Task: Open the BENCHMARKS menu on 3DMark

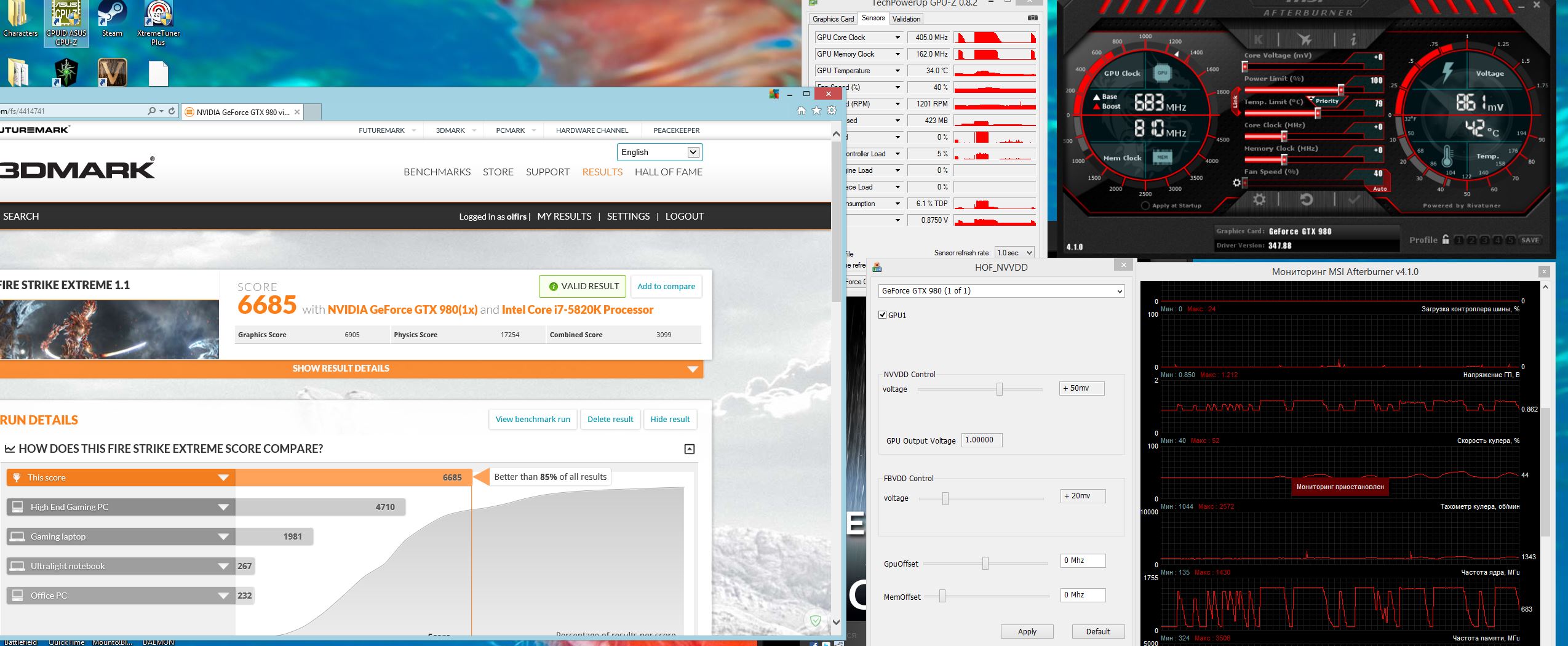Action: pos(437,172)
